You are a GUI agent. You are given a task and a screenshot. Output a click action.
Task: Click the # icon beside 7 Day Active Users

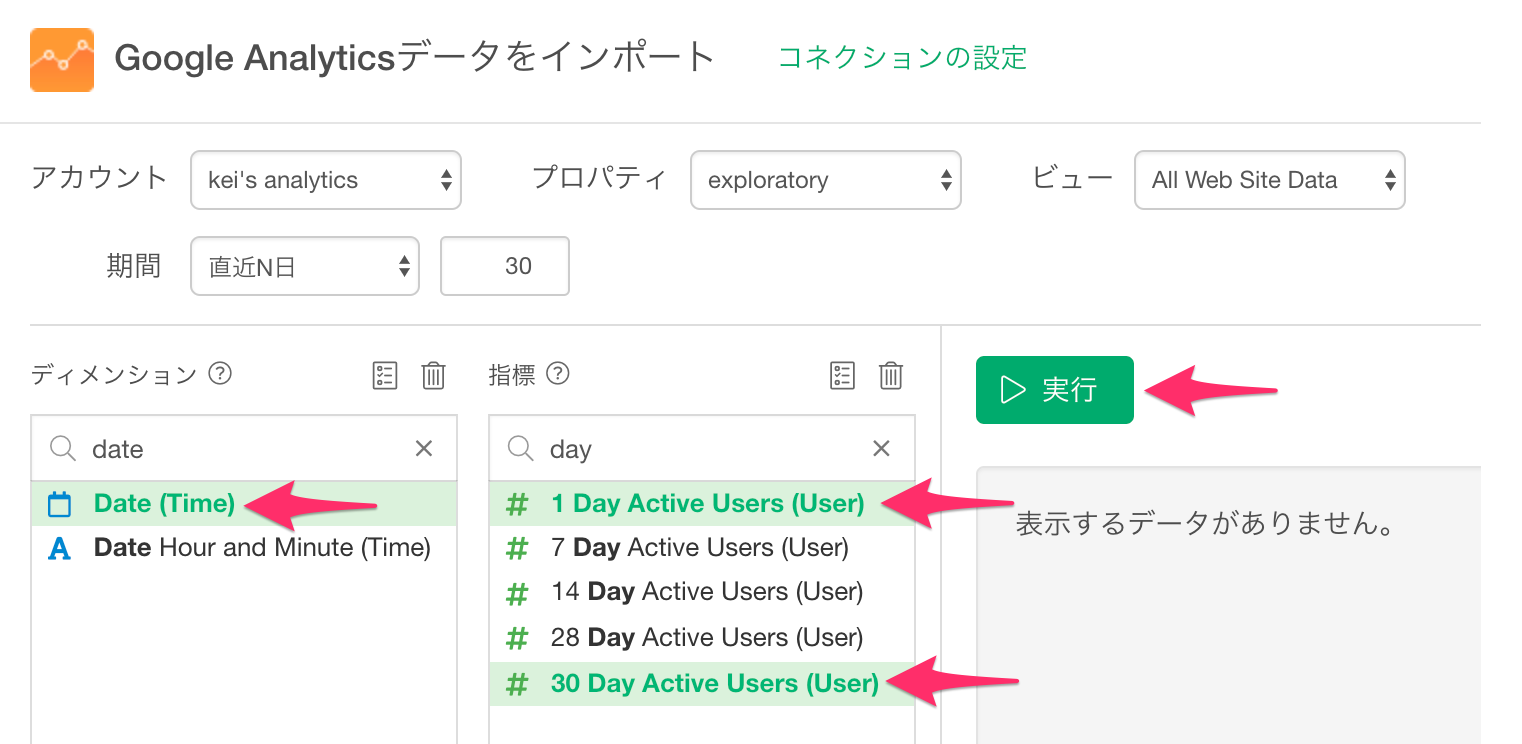pos(517,549)
